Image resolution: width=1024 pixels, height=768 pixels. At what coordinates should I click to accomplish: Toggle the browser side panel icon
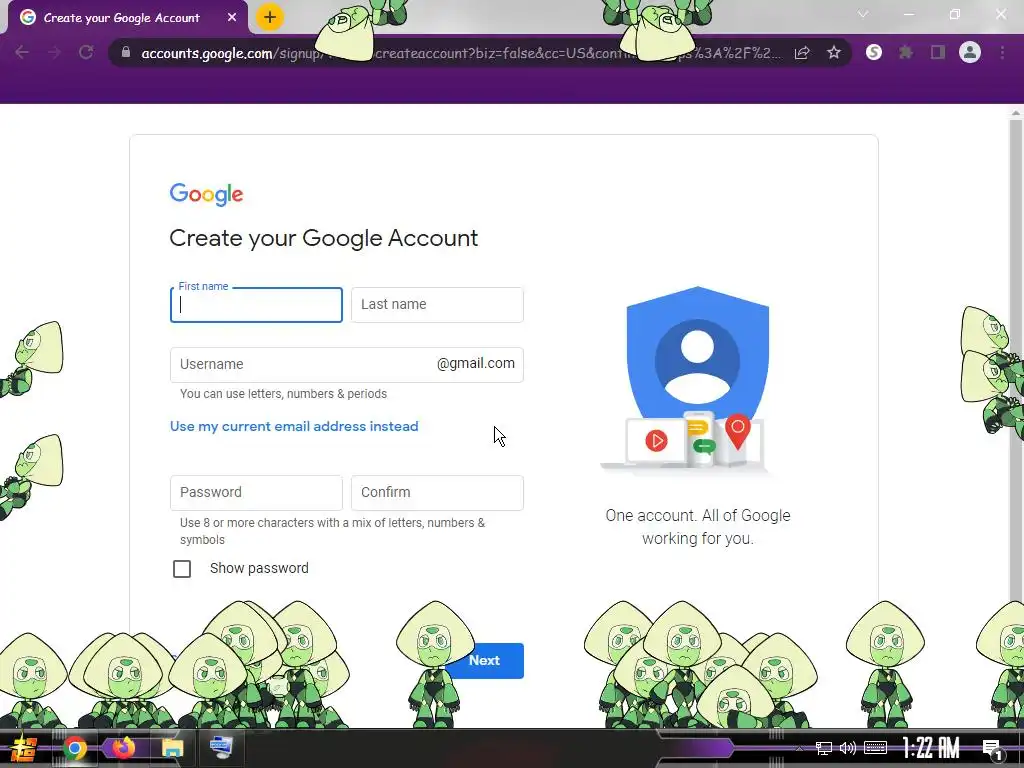938,52
